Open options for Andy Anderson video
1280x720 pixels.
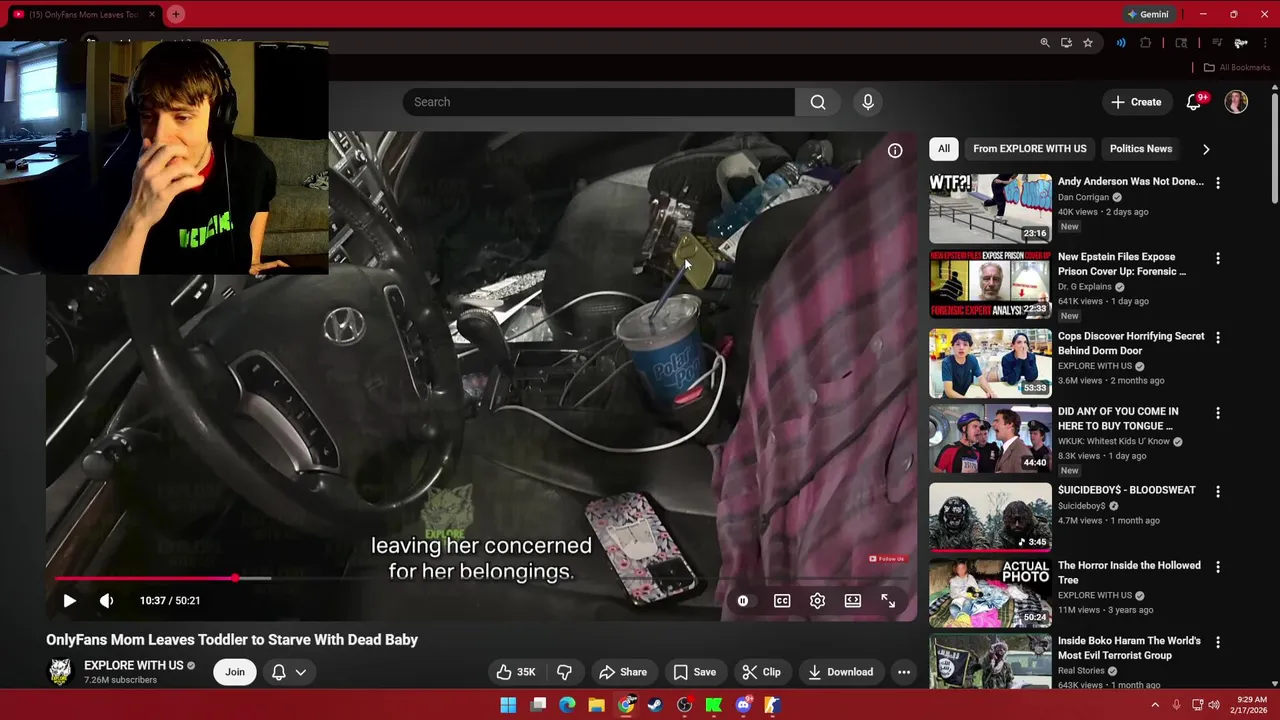coord(1218,183)
